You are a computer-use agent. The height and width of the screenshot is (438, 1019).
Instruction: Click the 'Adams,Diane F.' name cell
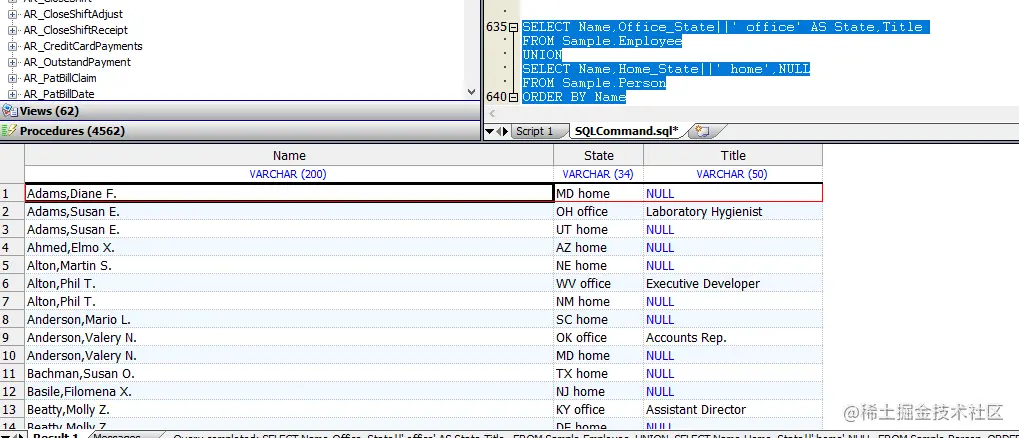289,194
